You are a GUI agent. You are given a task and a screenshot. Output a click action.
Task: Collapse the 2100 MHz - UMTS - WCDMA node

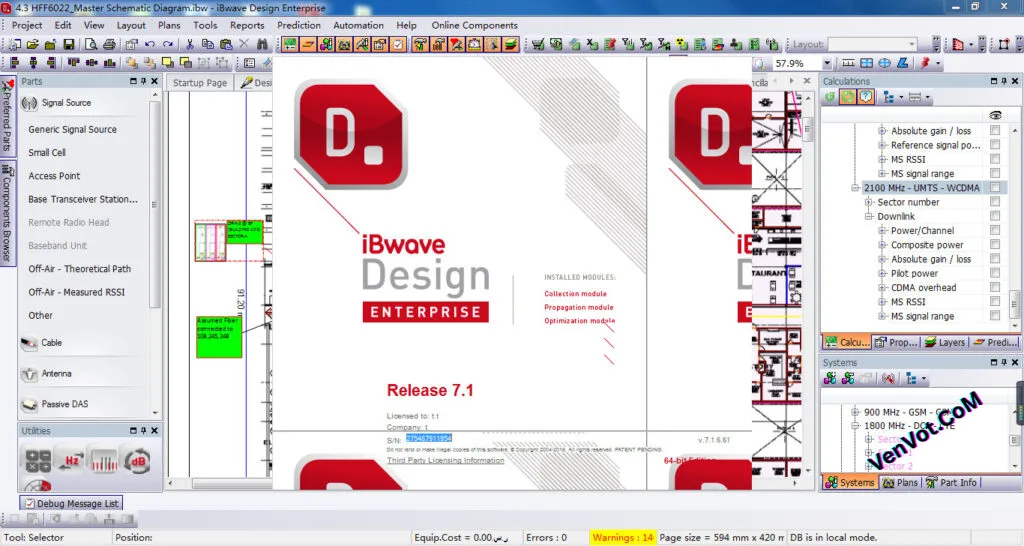coord(855,188)
